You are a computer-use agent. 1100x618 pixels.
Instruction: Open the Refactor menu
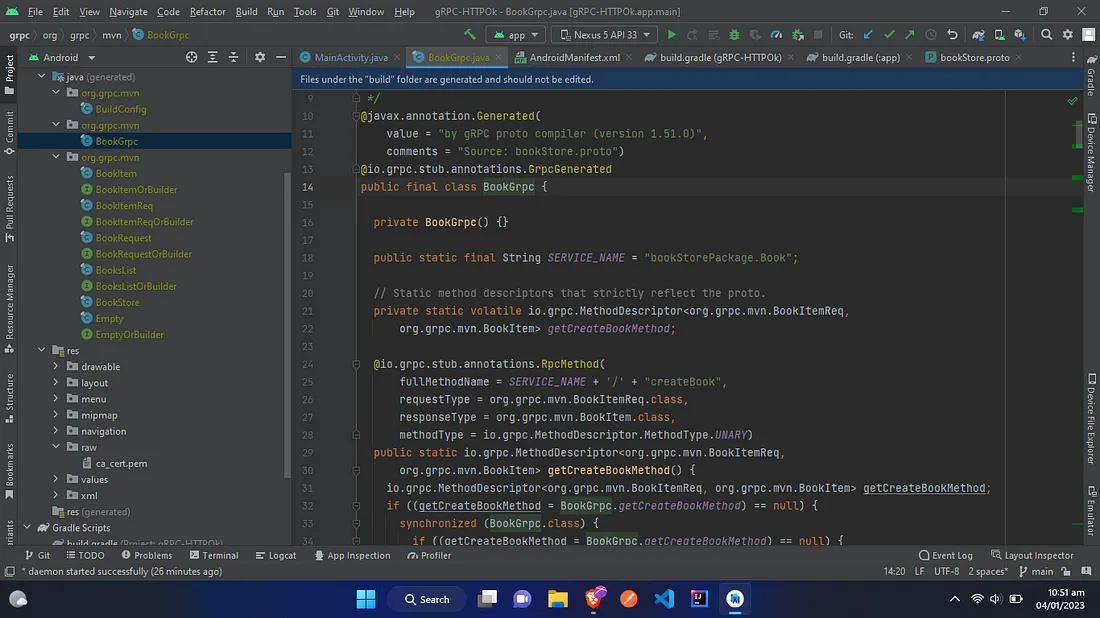pos(207,12)
